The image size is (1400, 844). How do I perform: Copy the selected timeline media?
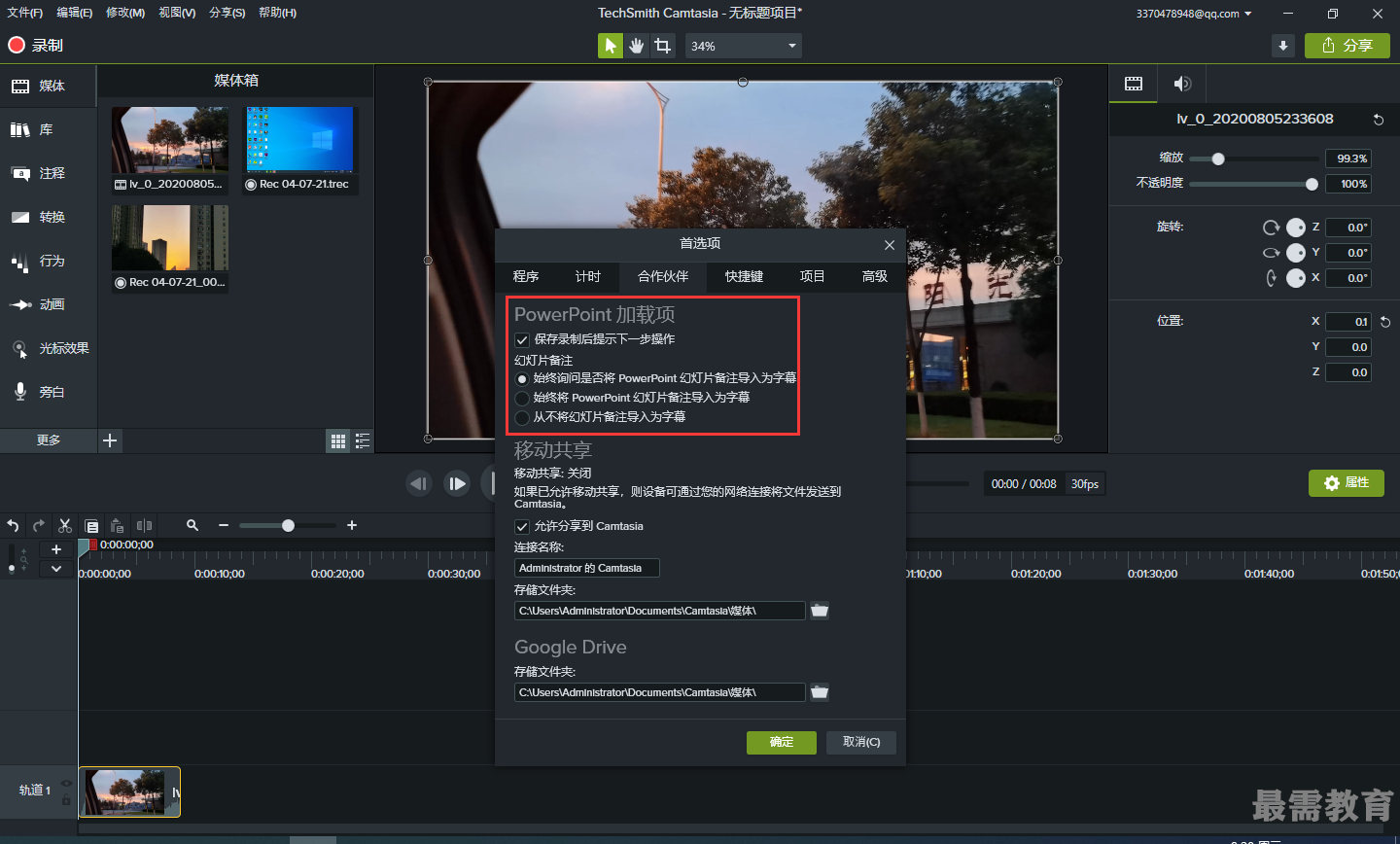(x=91, y=525)
